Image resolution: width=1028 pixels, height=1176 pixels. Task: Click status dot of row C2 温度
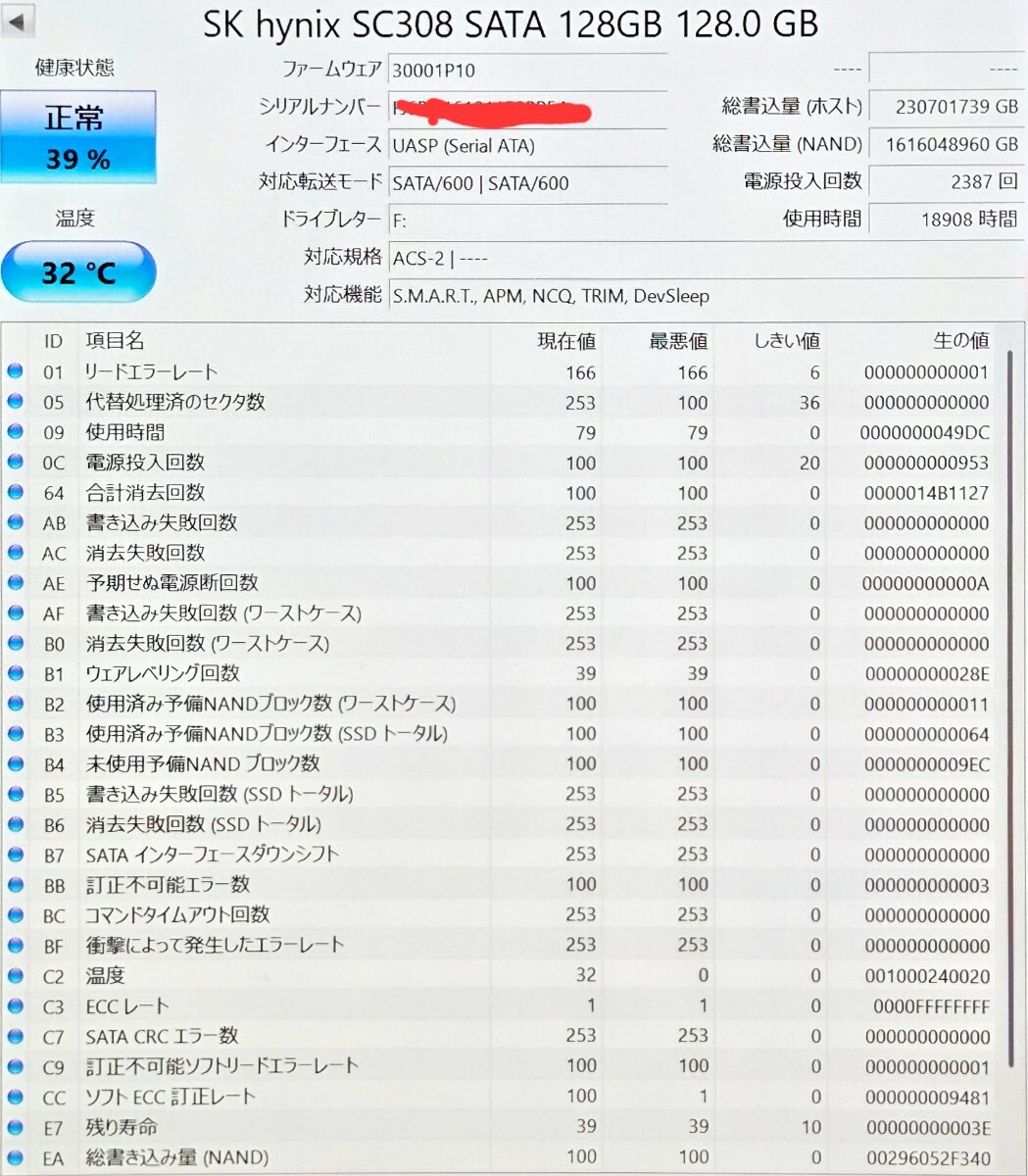(x=15, y=976)
